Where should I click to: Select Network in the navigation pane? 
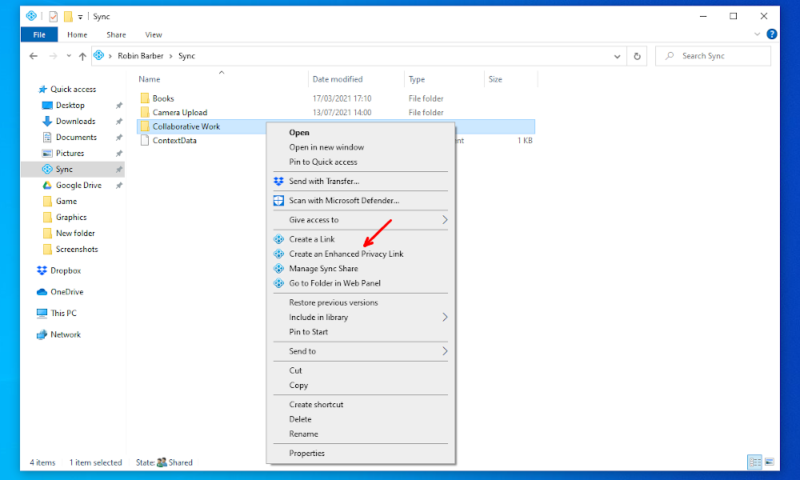click(x=65, y=335)
